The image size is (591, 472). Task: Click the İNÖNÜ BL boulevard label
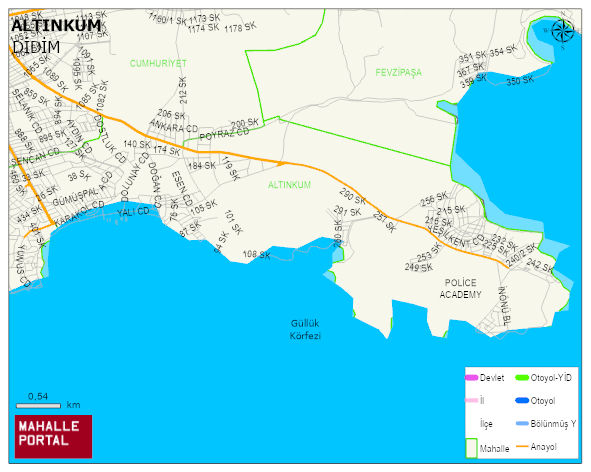pos(504,306)
